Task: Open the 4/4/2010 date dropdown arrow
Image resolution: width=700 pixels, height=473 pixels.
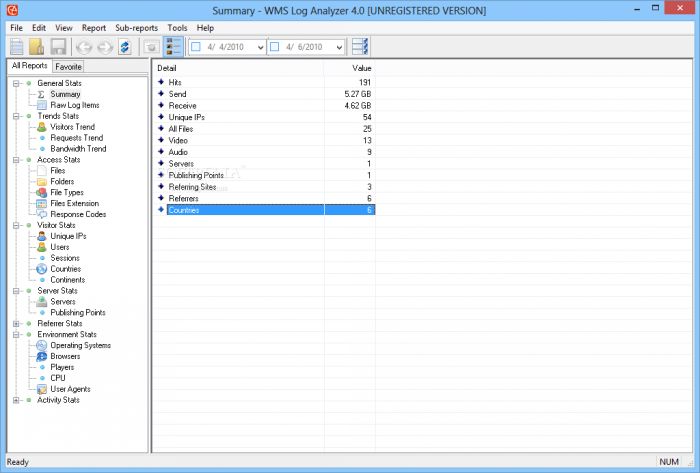Action: [x=260, y=47]
